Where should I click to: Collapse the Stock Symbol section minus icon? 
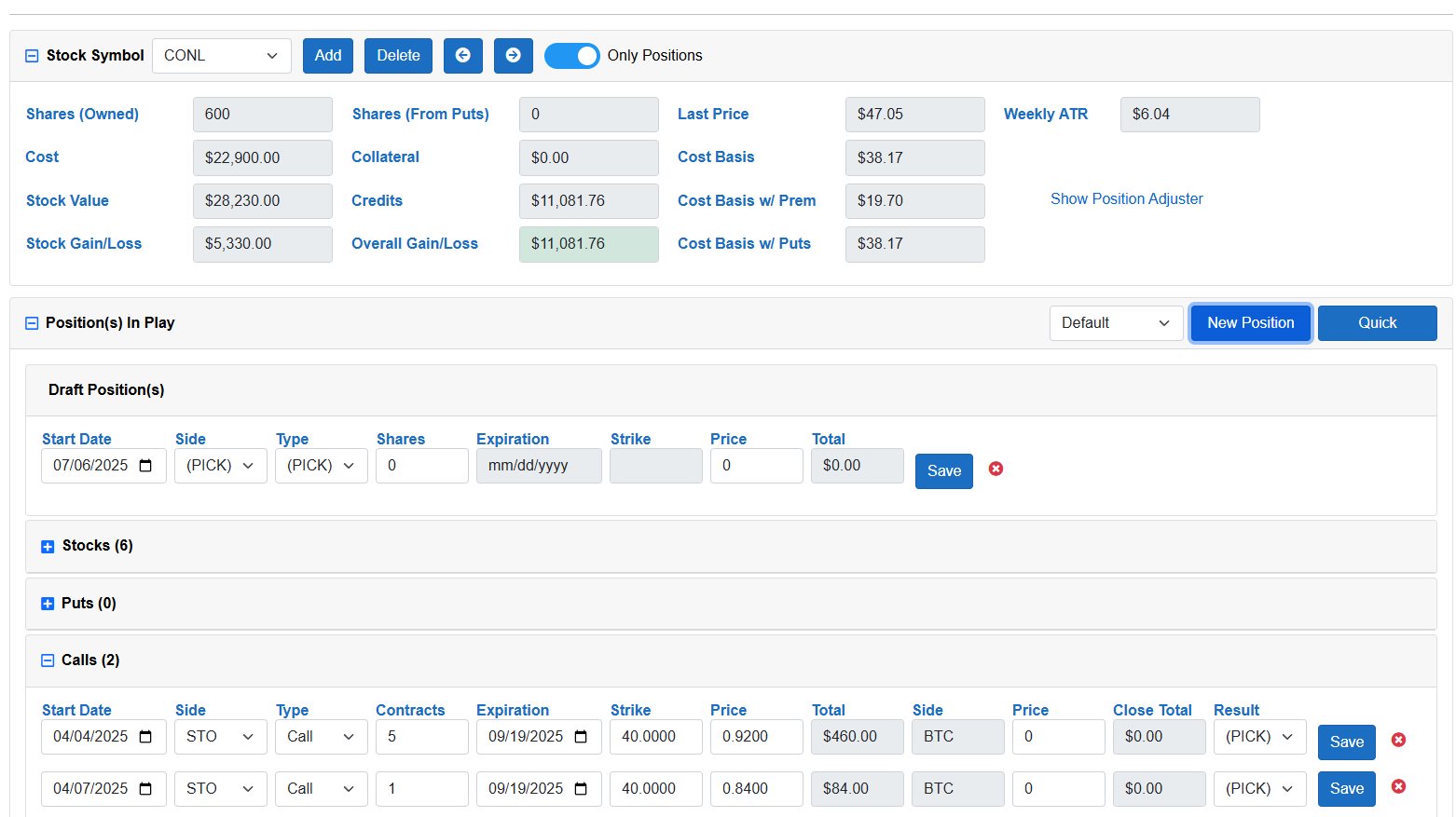[x=32, y=56]
